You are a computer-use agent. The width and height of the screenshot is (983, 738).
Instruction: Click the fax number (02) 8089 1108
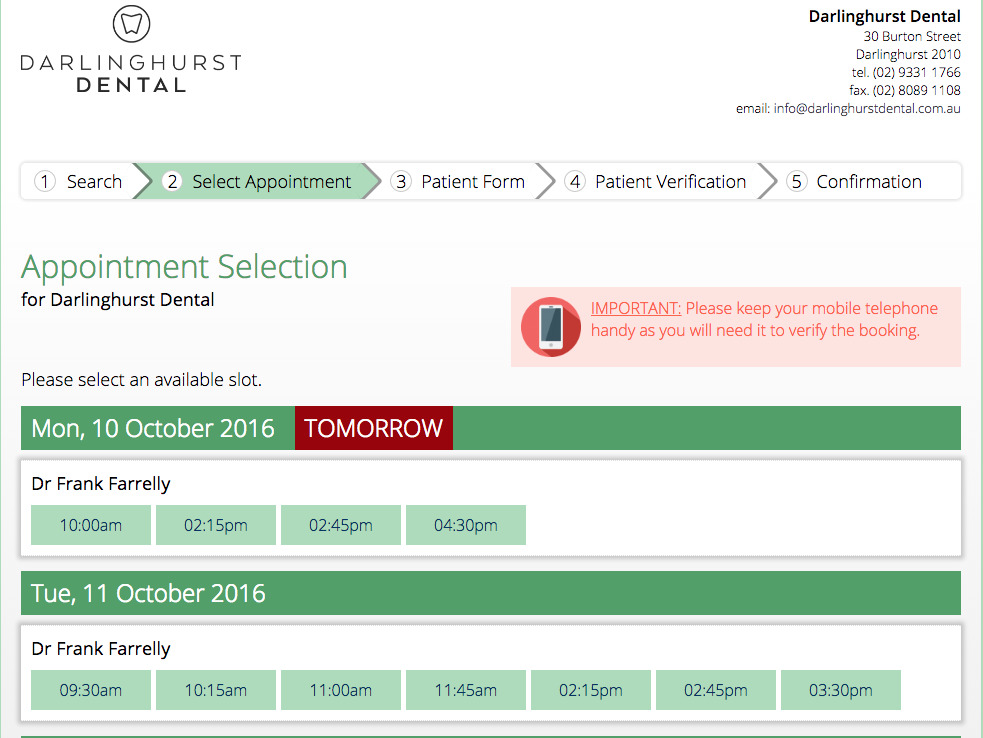pyautogui.click(x=917, y=90)
